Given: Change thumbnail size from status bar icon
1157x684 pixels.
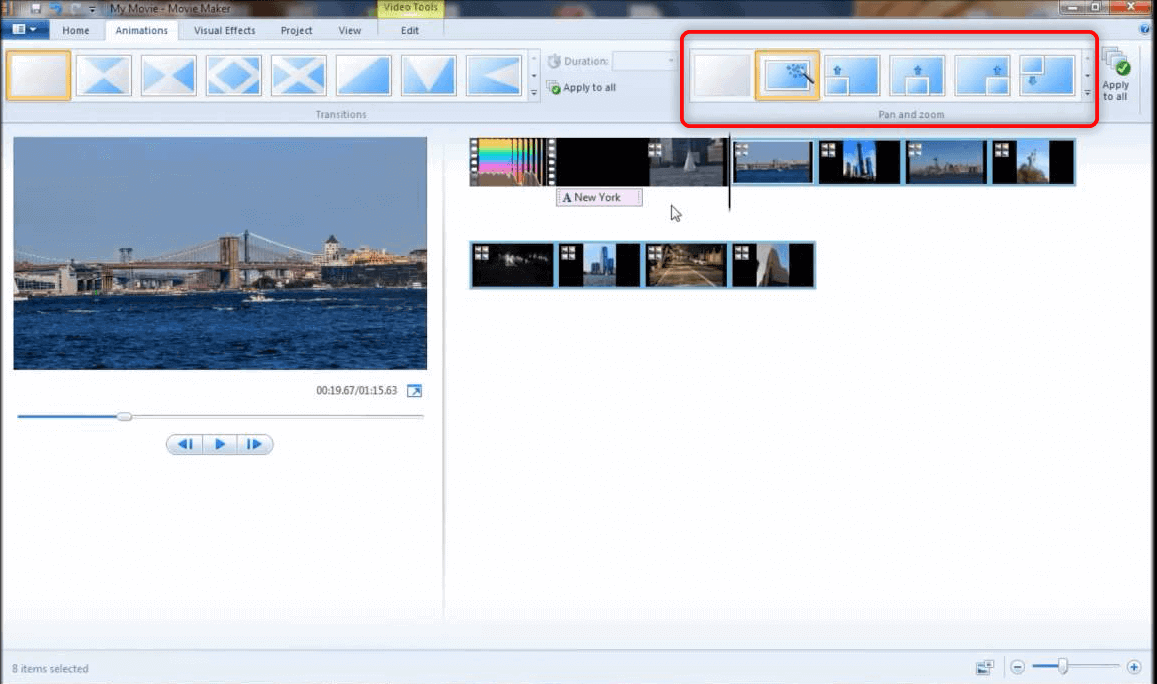Looking at the screenshot, I should click(x=985, y=667).
